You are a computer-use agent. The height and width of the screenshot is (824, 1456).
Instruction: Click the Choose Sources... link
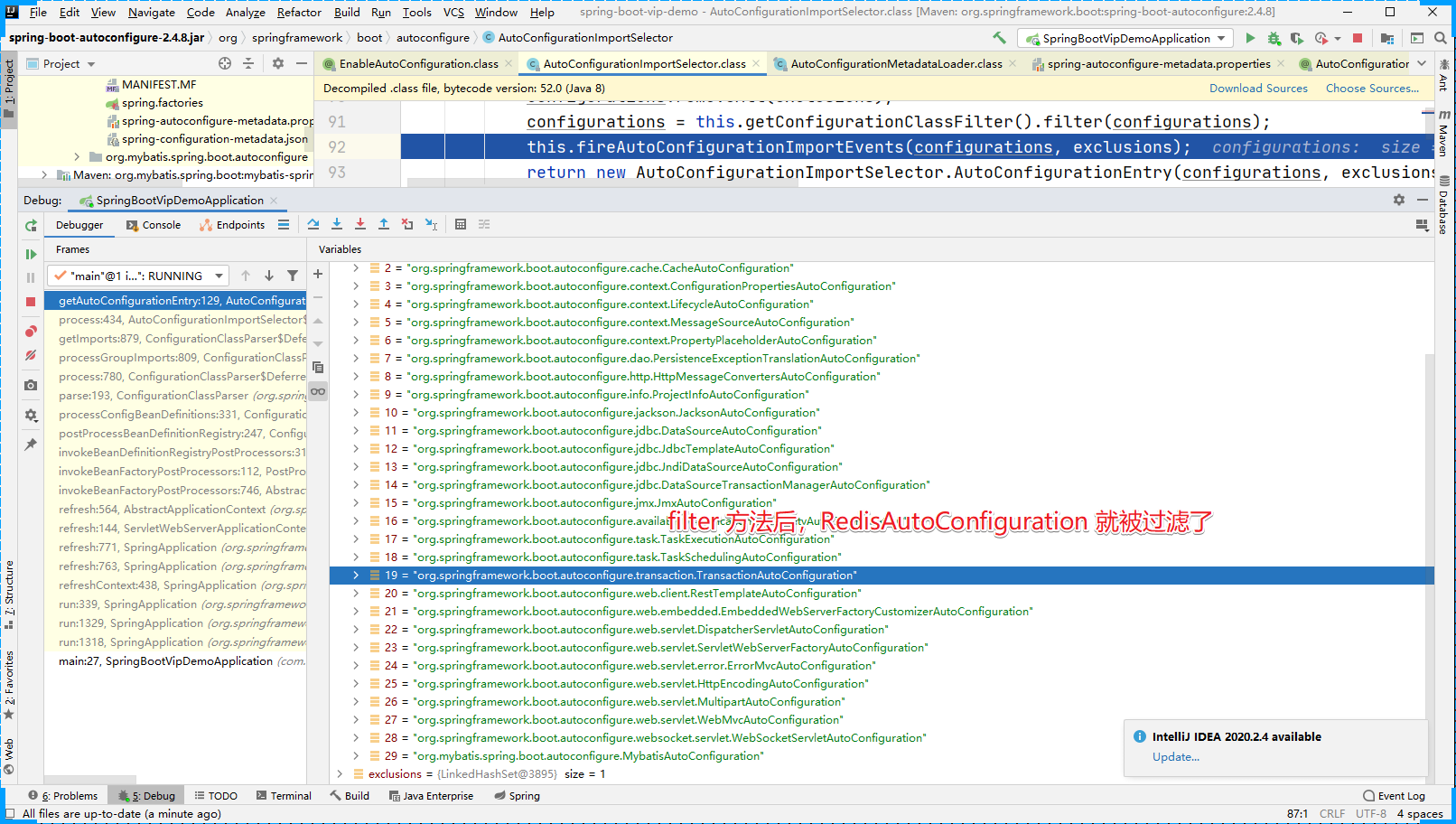(x=1372, y=89)
